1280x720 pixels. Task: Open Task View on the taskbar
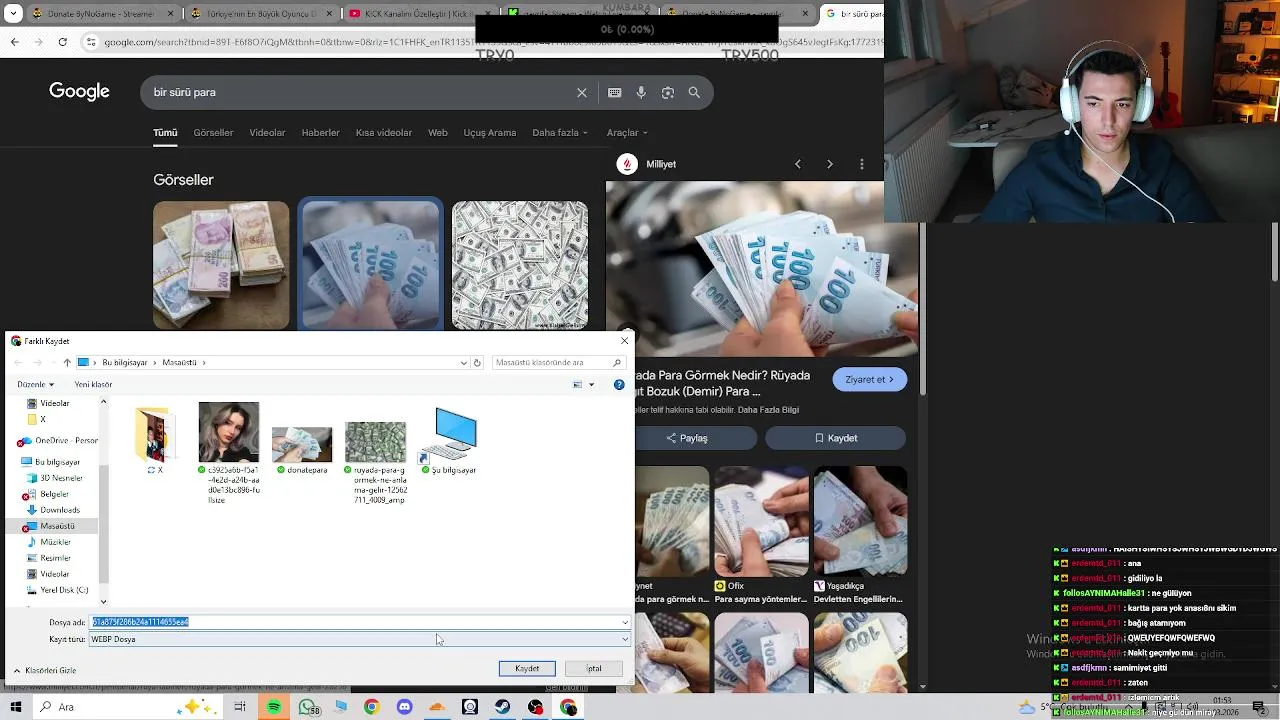tap(240, 707)
